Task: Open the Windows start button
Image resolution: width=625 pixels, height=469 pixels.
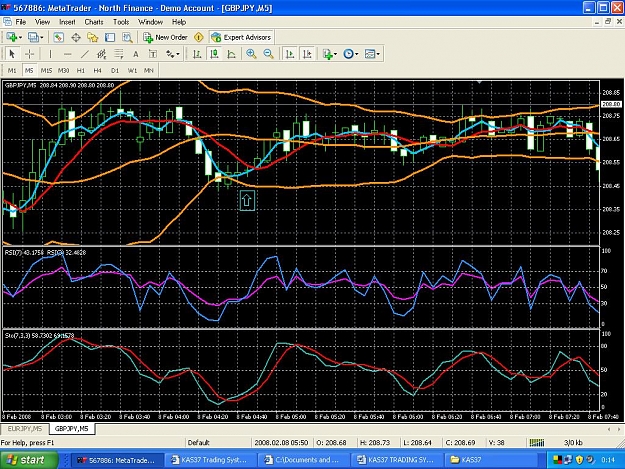Action: pyautogui.click(x=29, y=460)
